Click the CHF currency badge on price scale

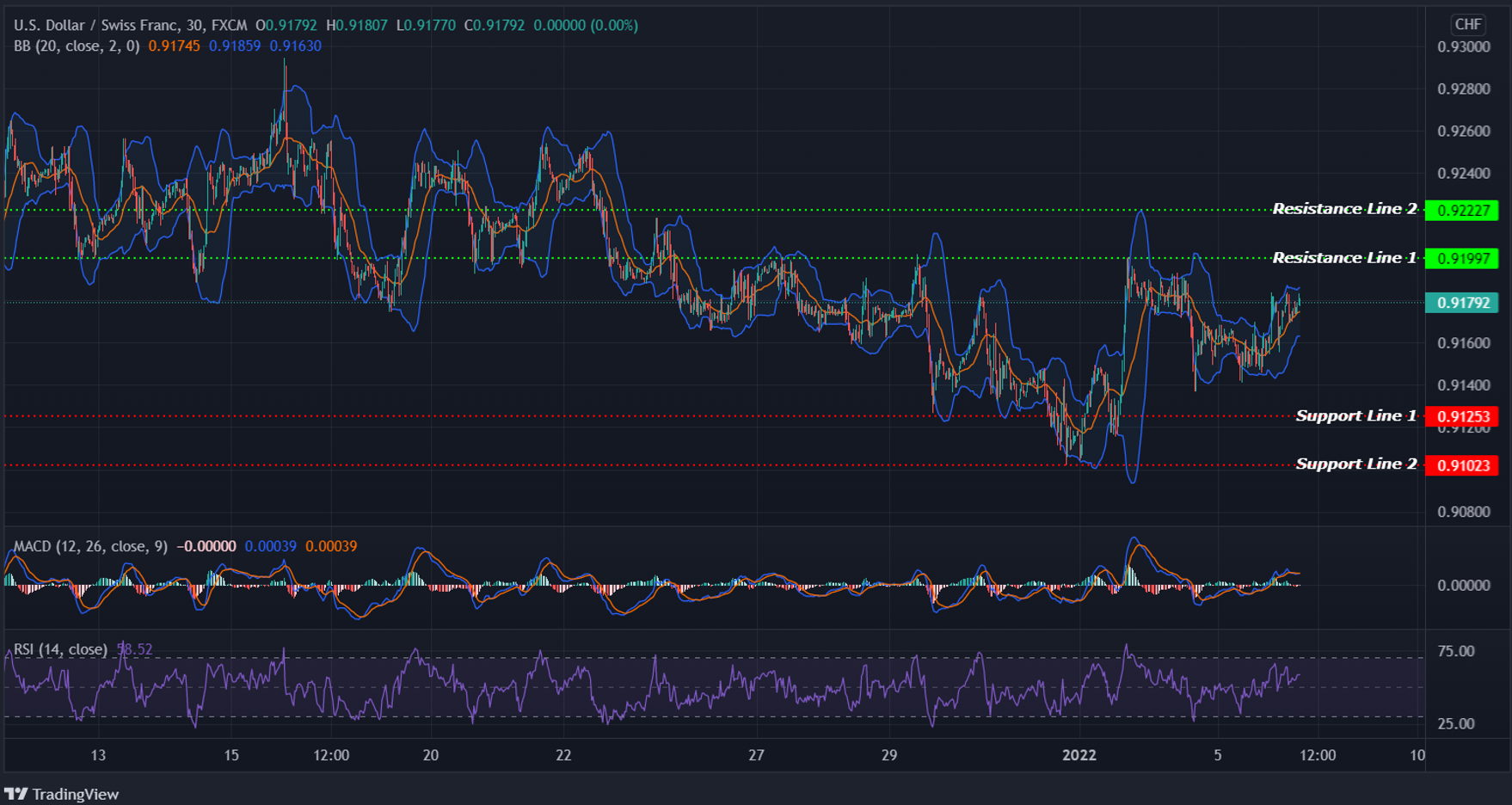click(1470, 24)
